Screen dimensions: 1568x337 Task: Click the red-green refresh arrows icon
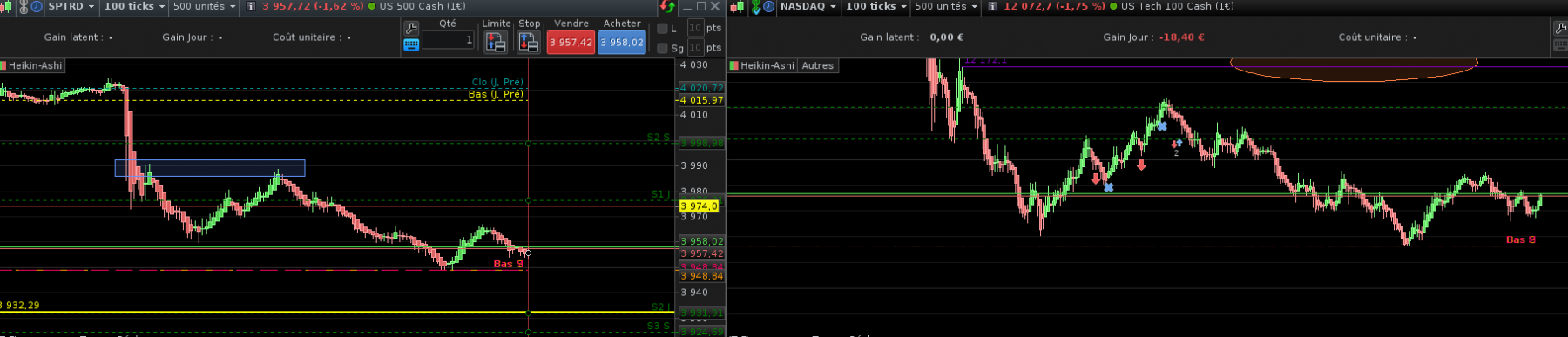tap(667, 7)
